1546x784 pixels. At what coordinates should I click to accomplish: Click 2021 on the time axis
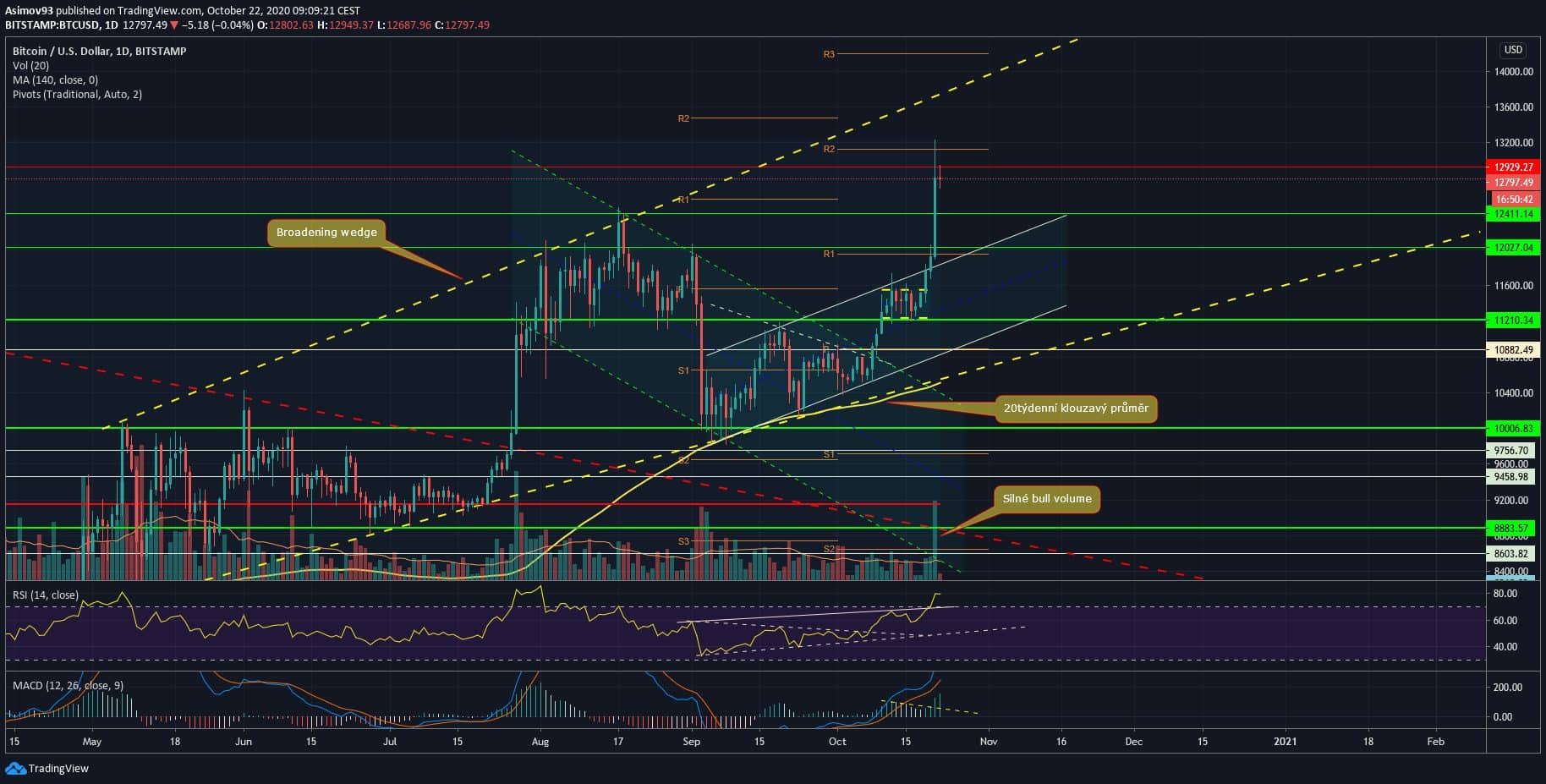pyautogui.click(x=1285, y=742)
